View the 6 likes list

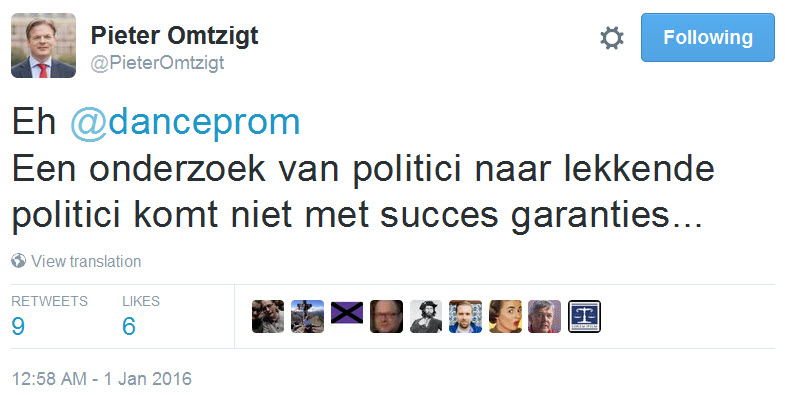click(x=141, y=315)
